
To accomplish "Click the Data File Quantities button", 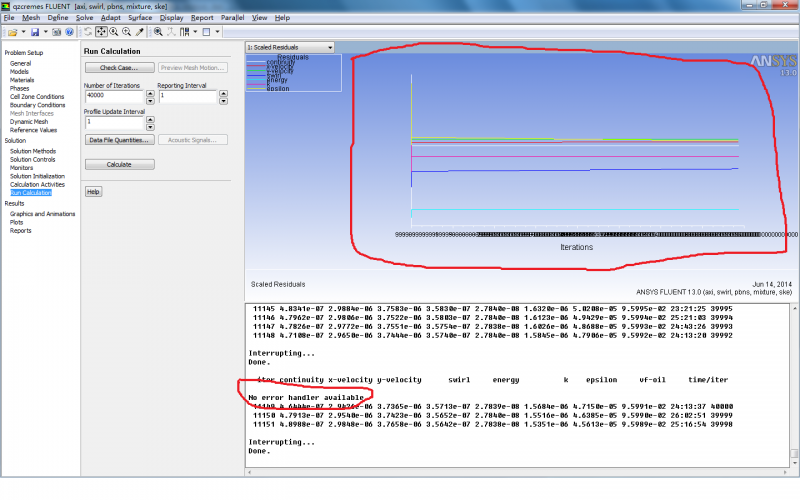I will click(119, 140).
